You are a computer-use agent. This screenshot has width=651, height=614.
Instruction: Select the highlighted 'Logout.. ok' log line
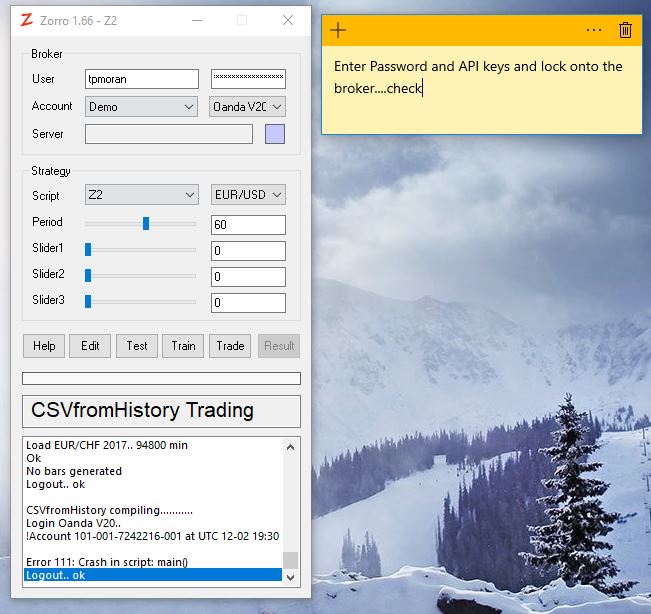(153, 575)
